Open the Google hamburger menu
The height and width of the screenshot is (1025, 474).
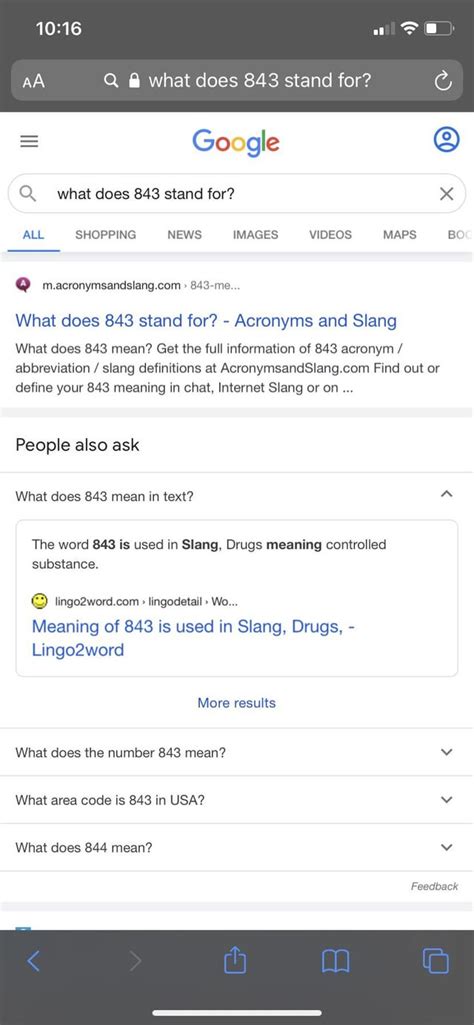(x=29, y=141)
